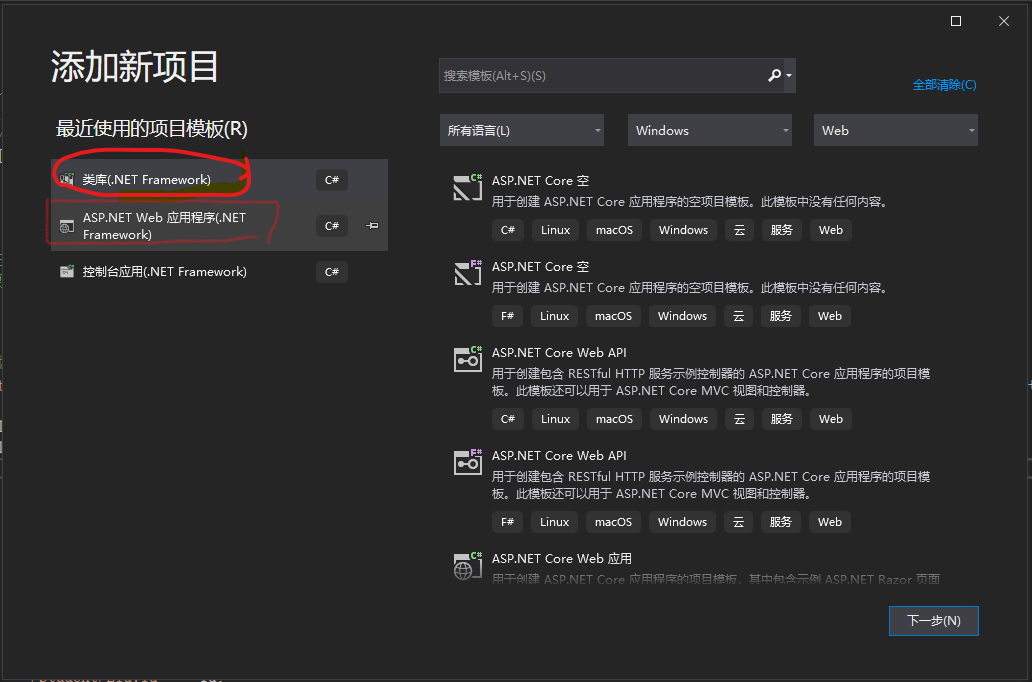Select 类库(.NET Framework) recent template
1032x682 pixels.
[219, 180]
